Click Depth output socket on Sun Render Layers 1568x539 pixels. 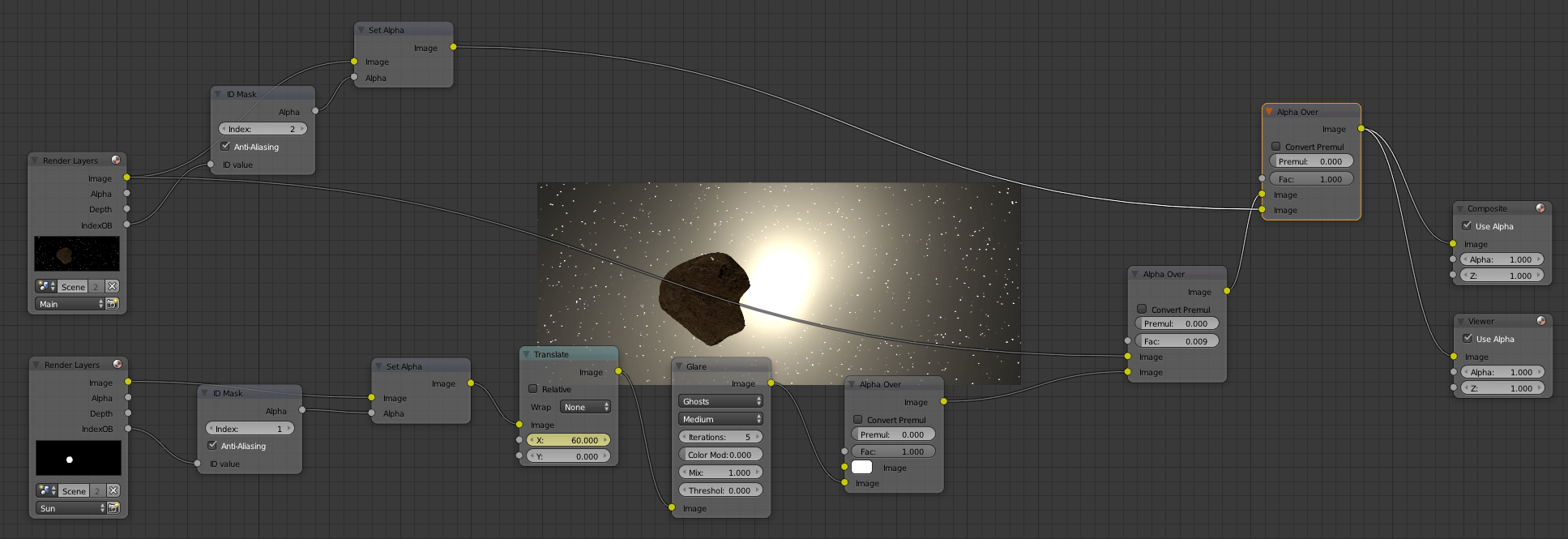(128, 413)
